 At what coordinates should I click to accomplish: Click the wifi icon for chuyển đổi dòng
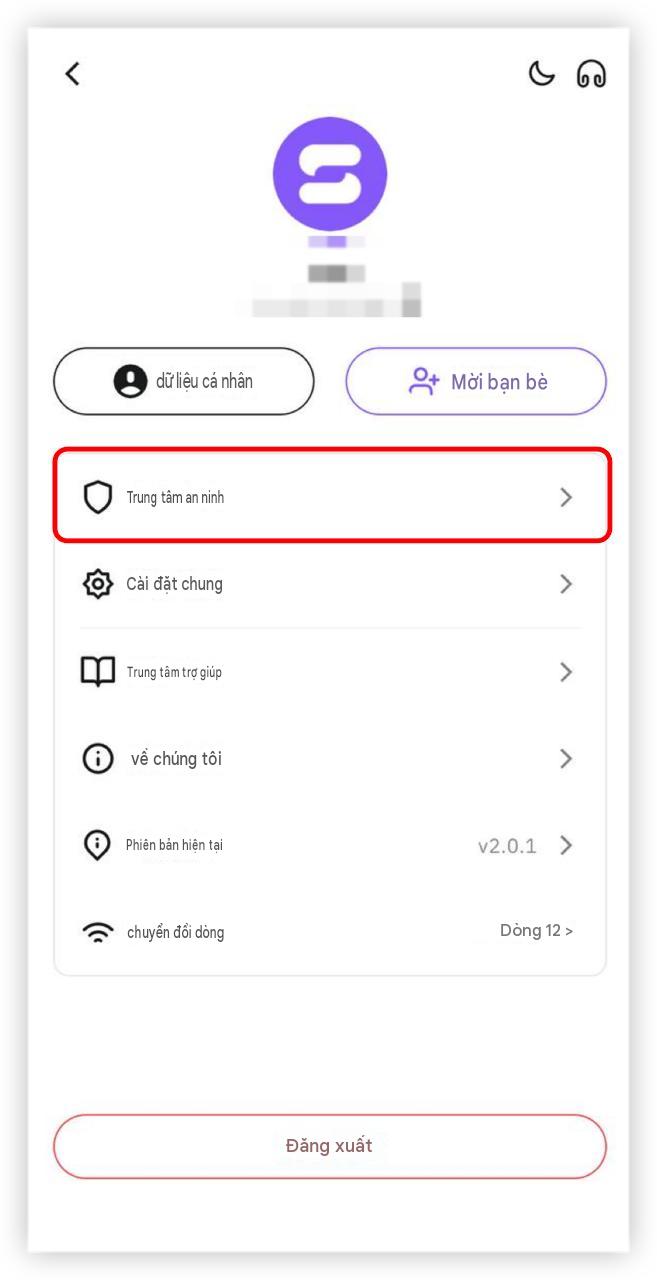97,932
